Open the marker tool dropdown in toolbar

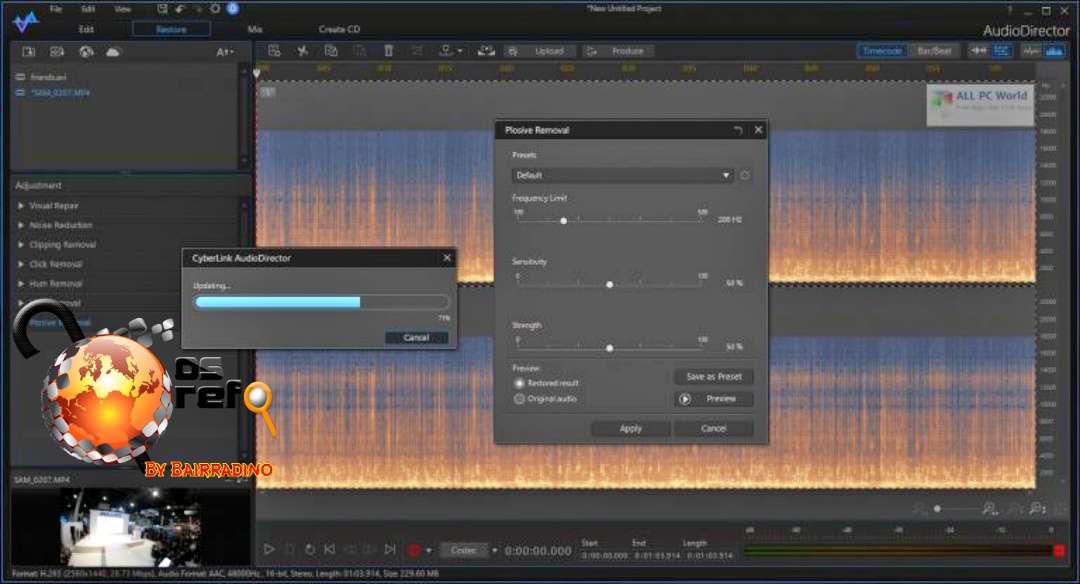pyautogui.click(x=460, y=51)
